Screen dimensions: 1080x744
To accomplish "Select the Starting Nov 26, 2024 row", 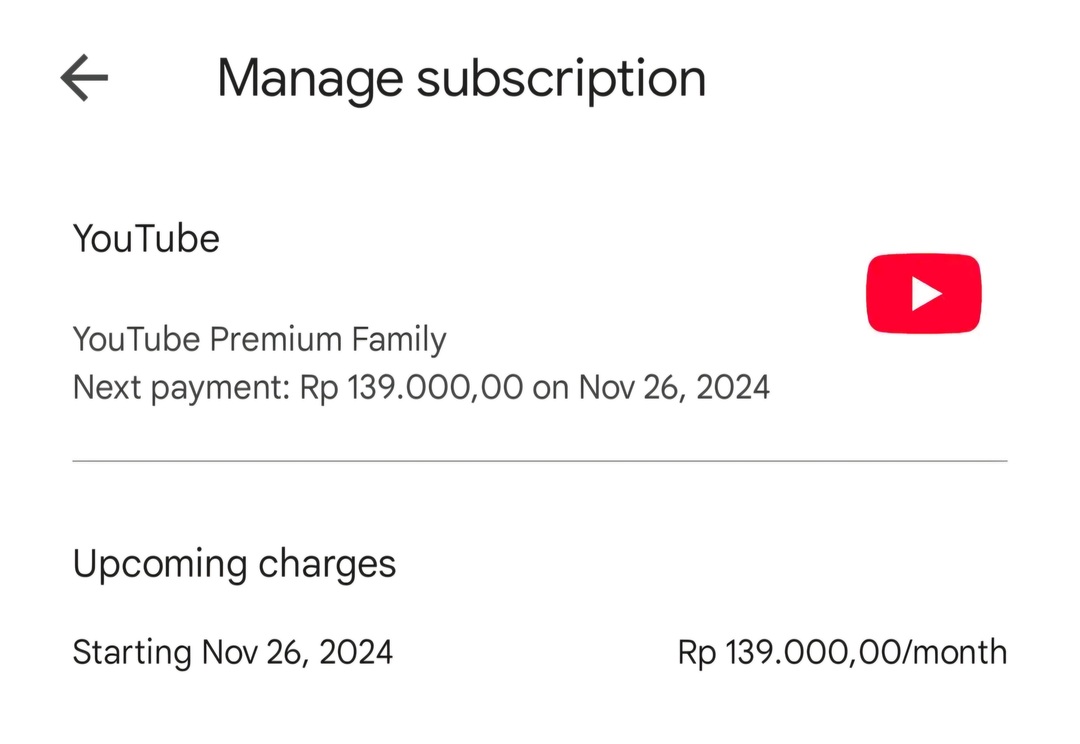I will [233, 653].
